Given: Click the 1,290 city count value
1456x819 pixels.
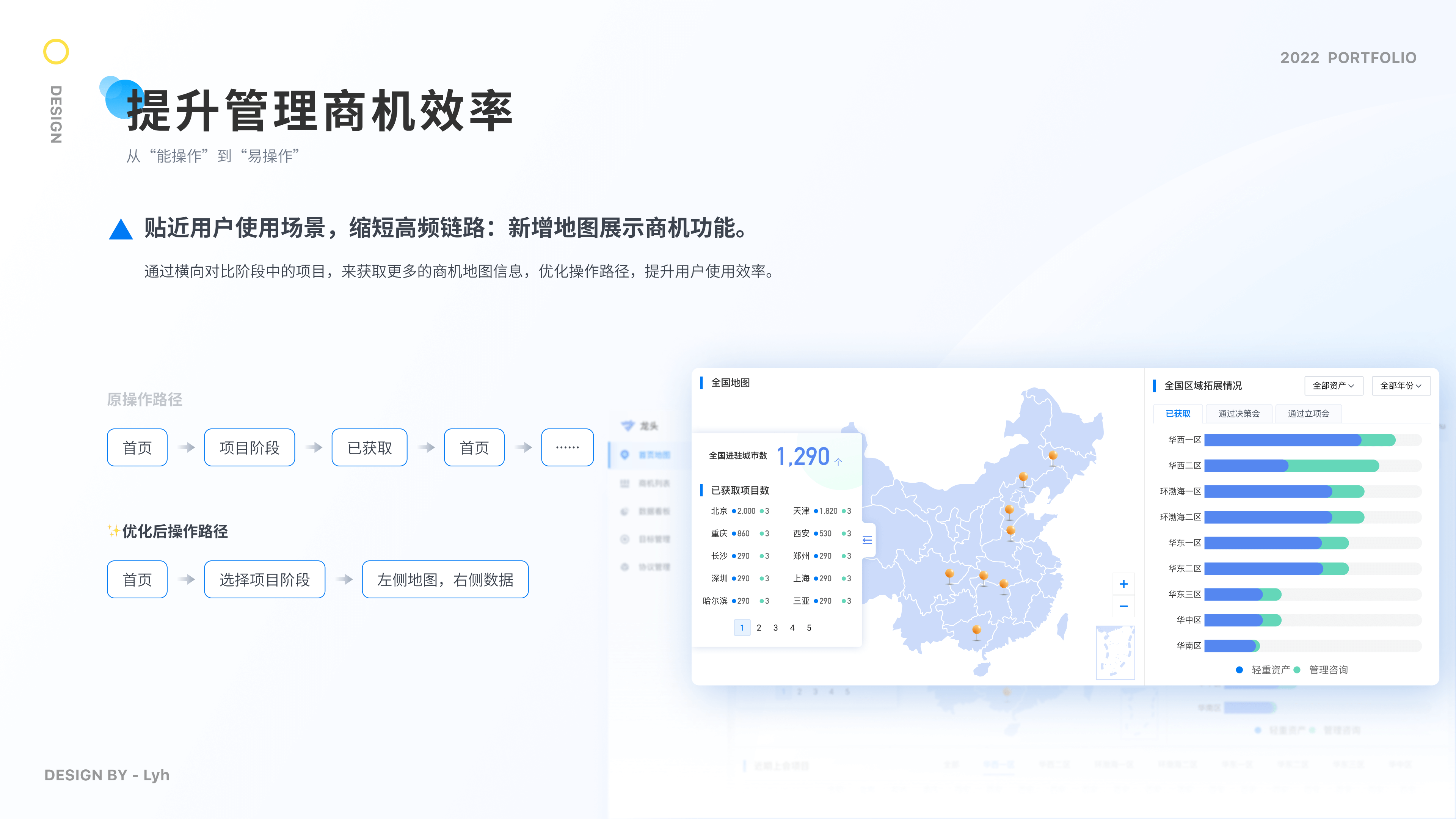Looking at the screenshot, I should click(x=803, y=456).
